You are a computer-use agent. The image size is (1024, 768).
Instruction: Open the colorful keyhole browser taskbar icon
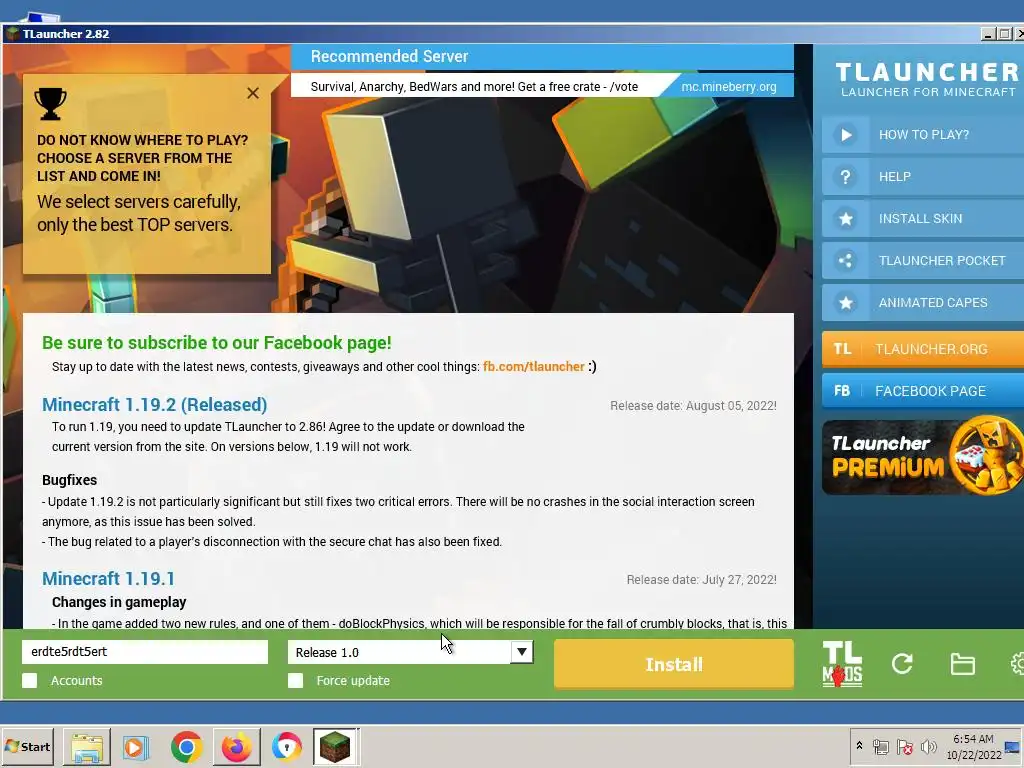click(x=286, y=746)
